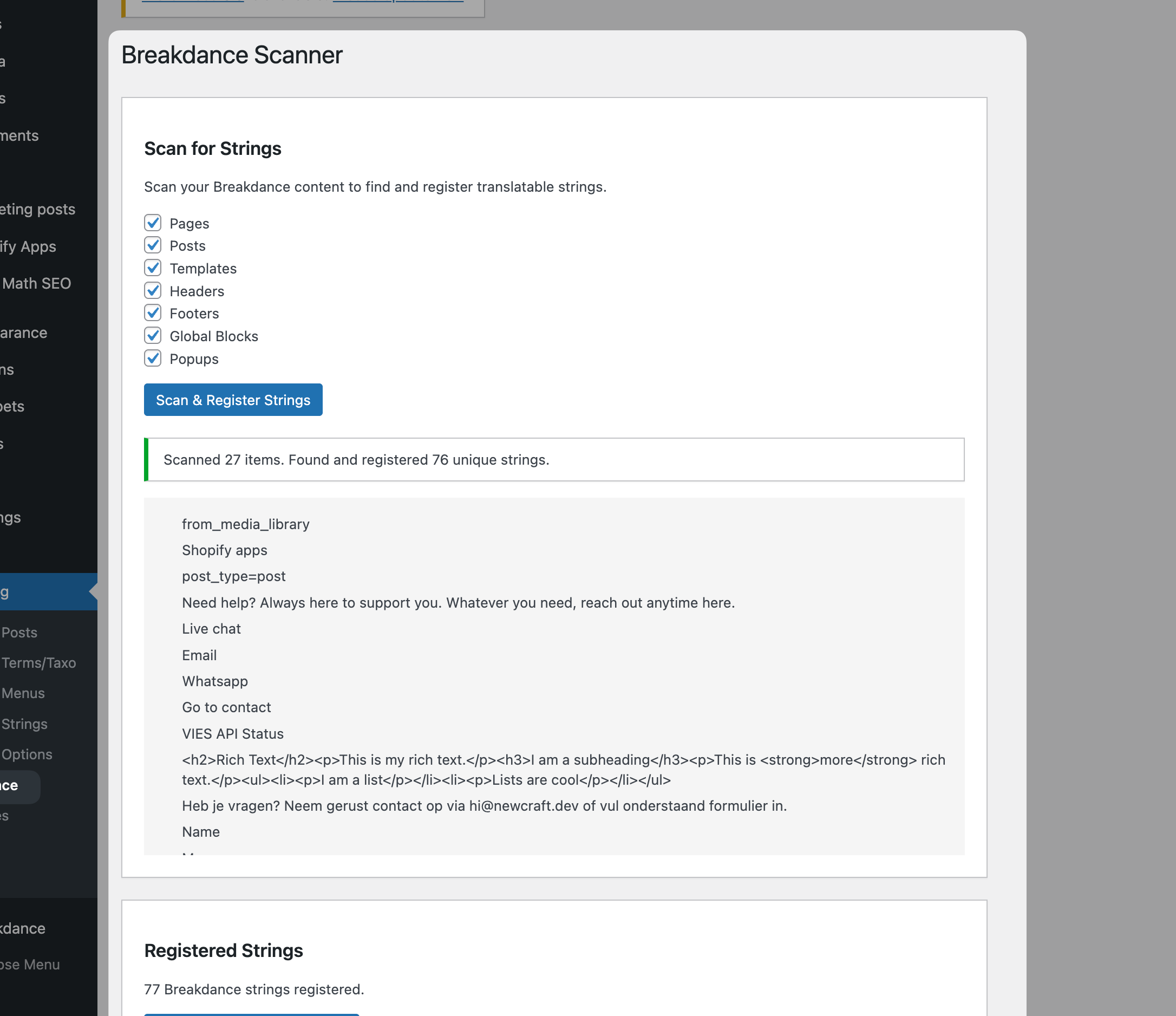Image resolution: width=1176 pixels, height=1016 pixels.
Task: Click the 'Go to contact' scanned string
Action: pos(226,707)
